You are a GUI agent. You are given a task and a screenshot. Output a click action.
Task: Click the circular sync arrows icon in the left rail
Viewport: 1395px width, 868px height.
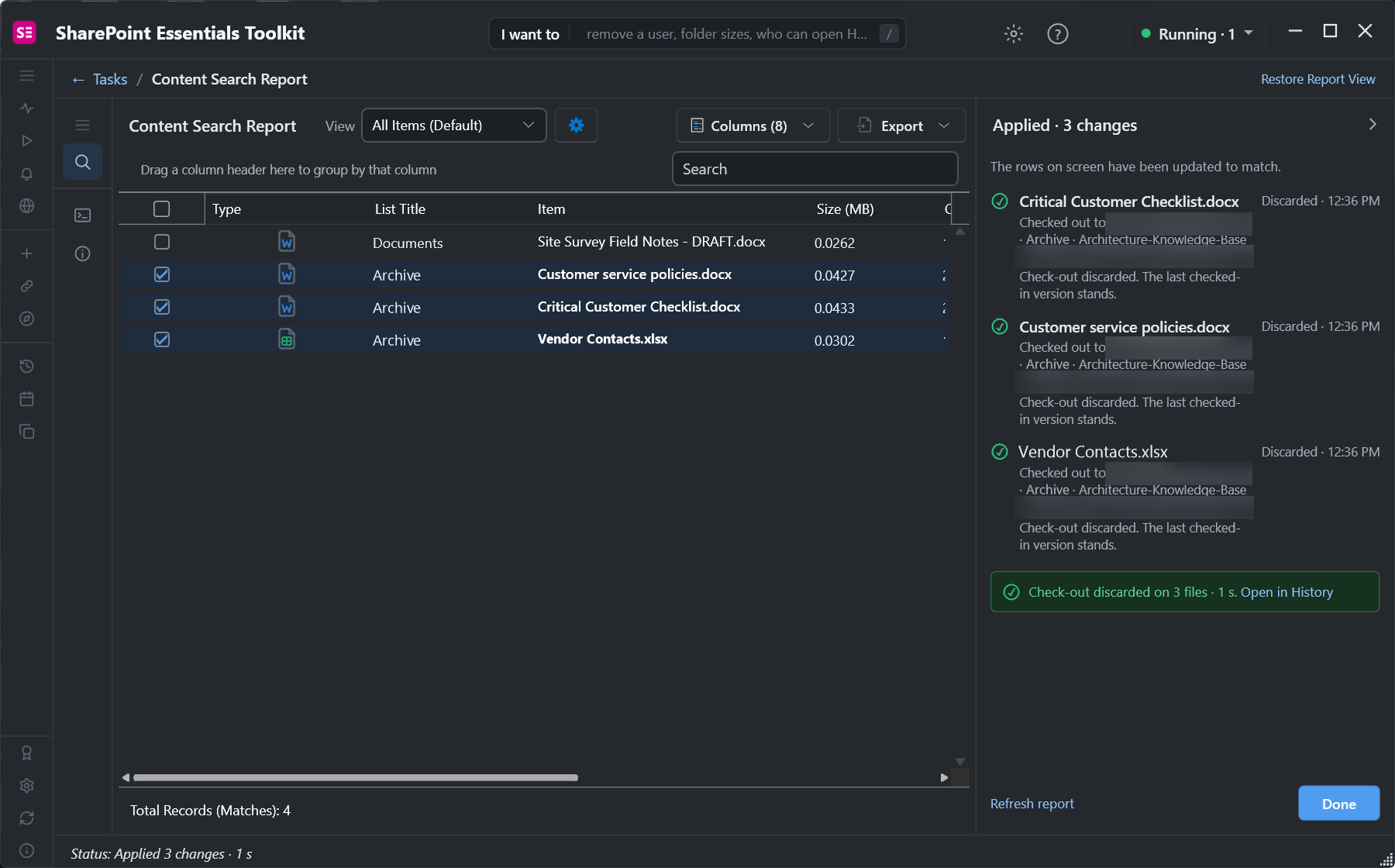[27, 818]
